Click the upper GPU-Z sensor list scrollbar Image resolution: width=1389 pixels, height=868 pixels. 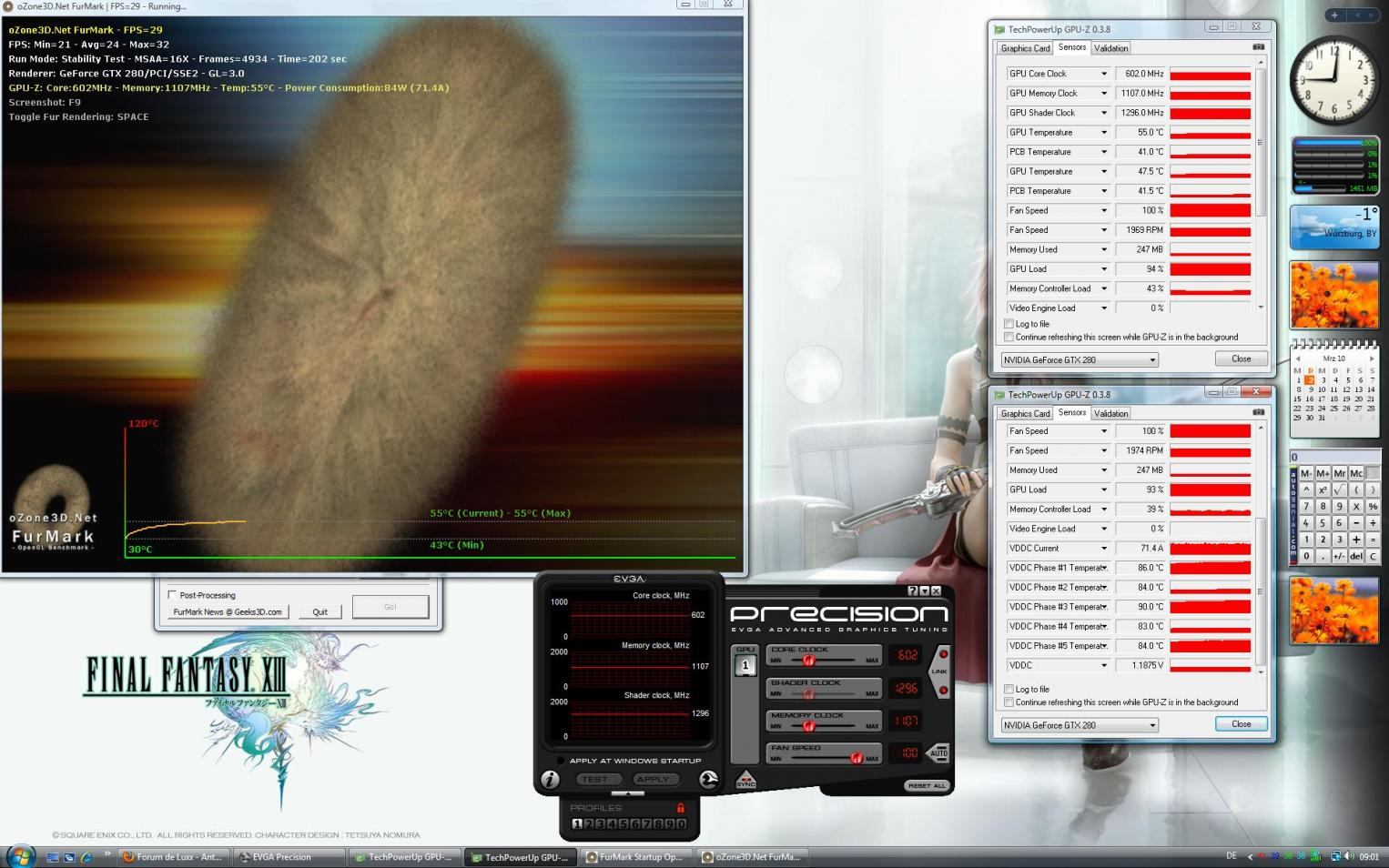click(1261, 142)
